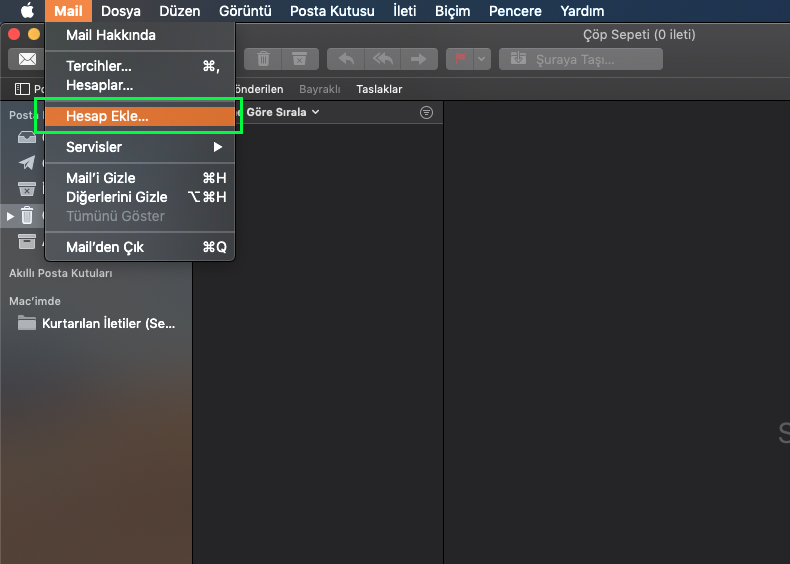790x564 pixels.
Task: Select the Archive box icon in sidebar
Action: [x=27, y=241]
